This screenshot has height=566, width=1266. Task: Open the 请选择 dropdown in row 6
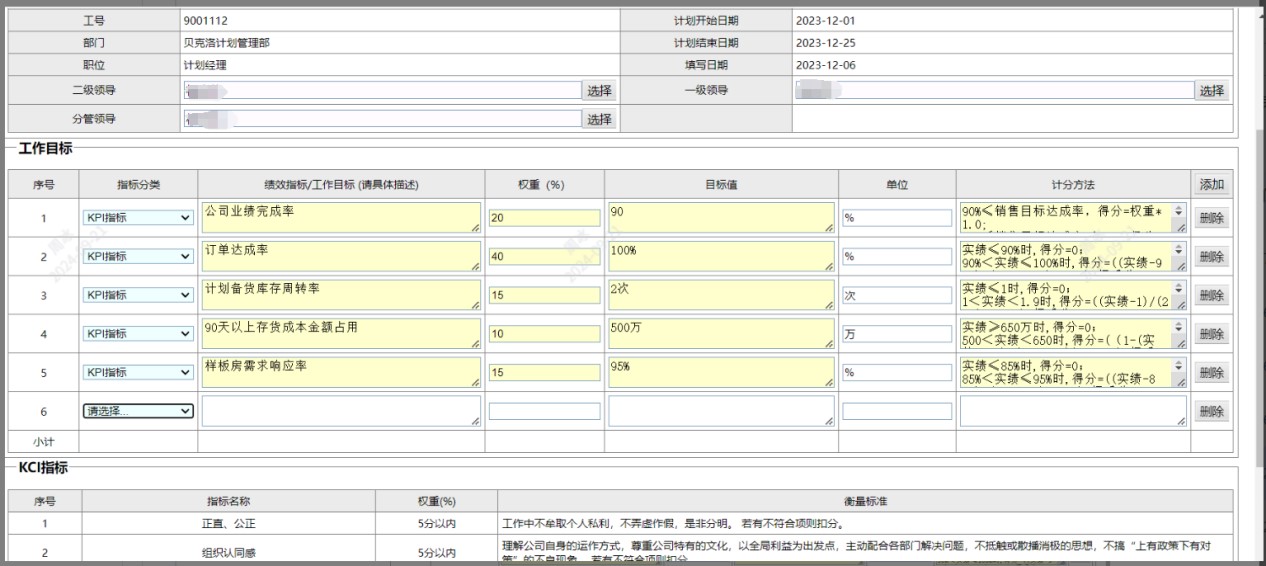[138, 411]
